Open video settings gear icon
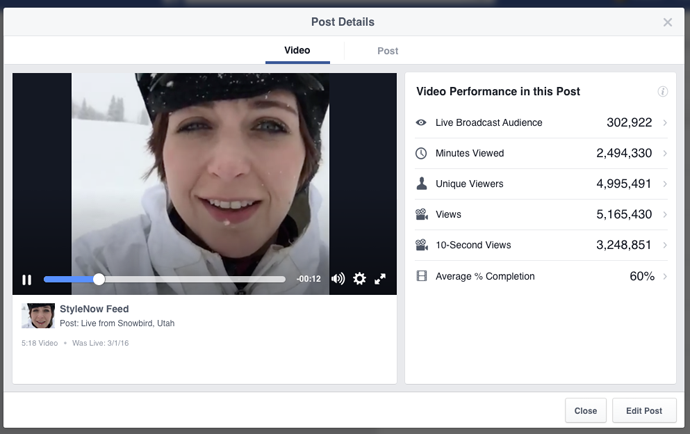 [360, 279]
